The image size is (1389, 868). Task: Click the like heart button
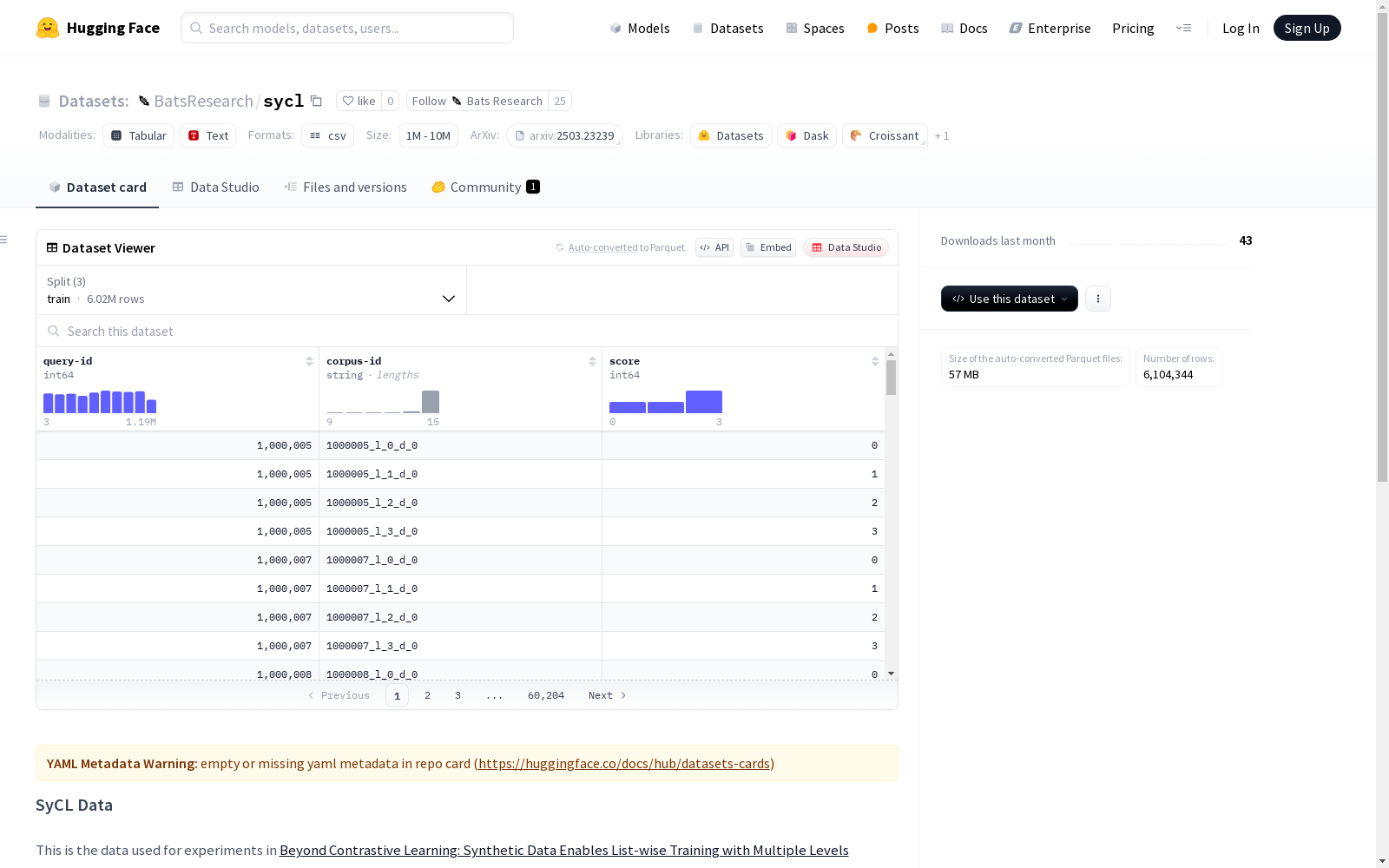pyautogui.click(x=359, y=101)
